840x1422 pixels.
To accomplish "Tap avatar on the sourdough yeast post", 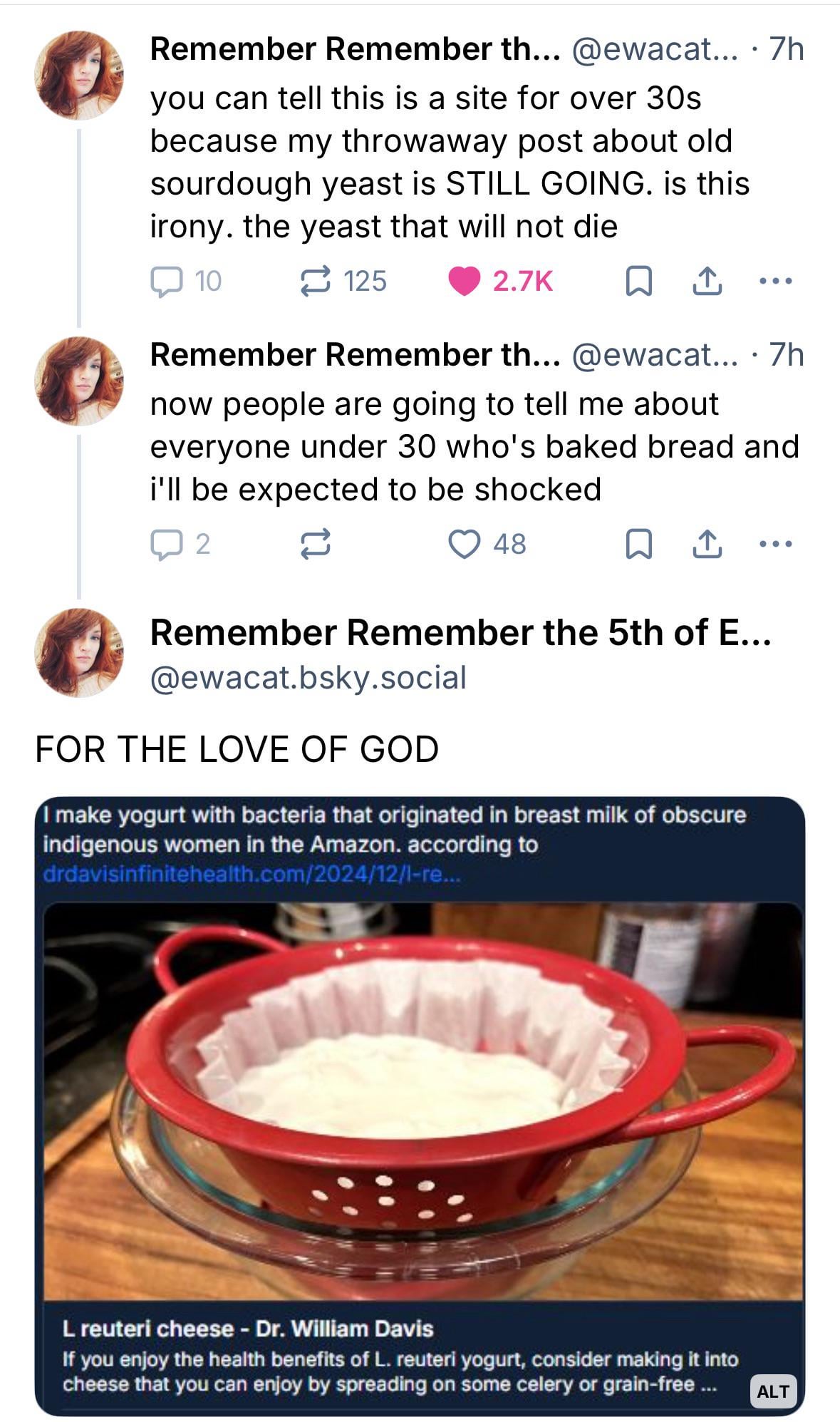I will (x=78, y=75).
